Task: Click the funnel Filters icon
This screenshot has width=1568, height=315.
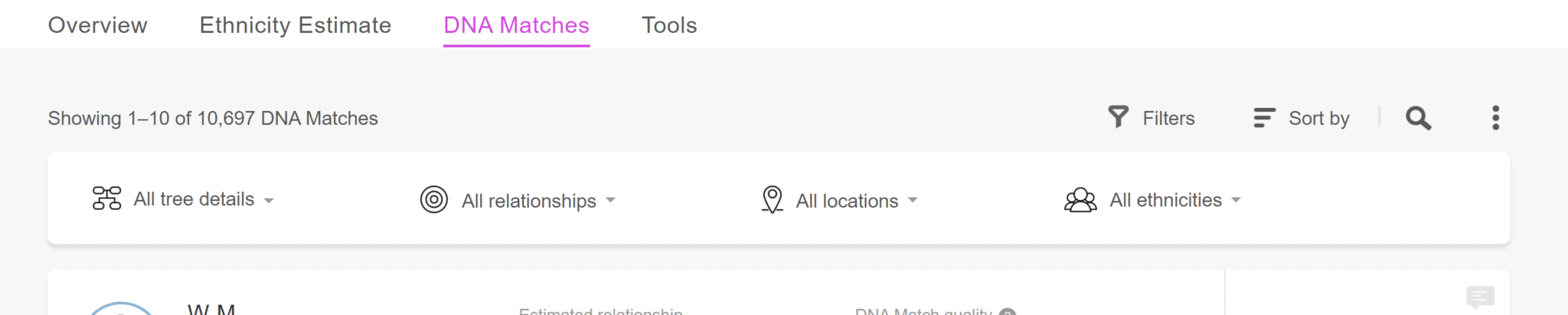Action: click(x=1118, y=117)
